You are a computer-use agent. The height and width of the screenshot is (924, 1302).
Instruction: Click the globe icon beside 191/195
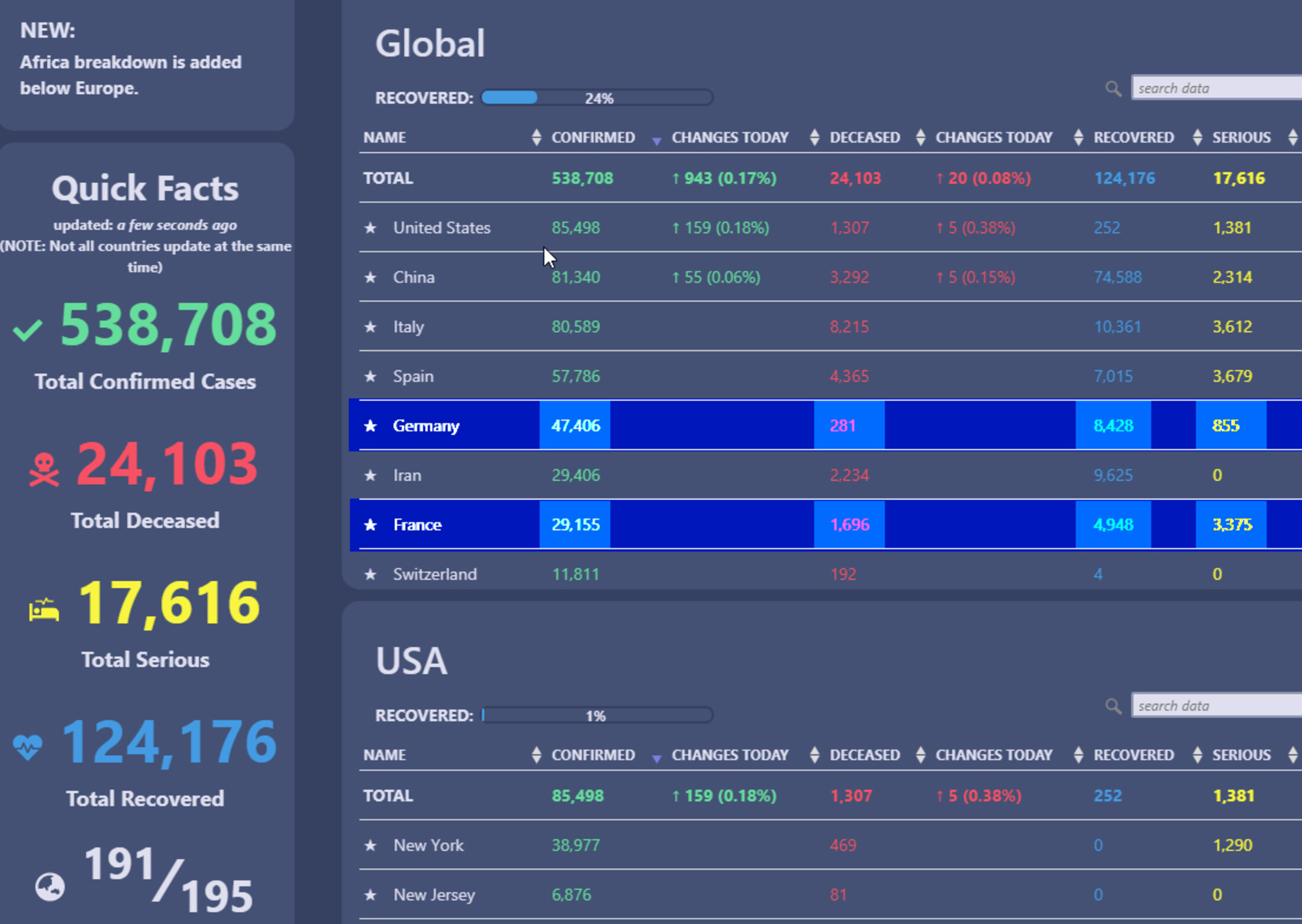(50, 887)
